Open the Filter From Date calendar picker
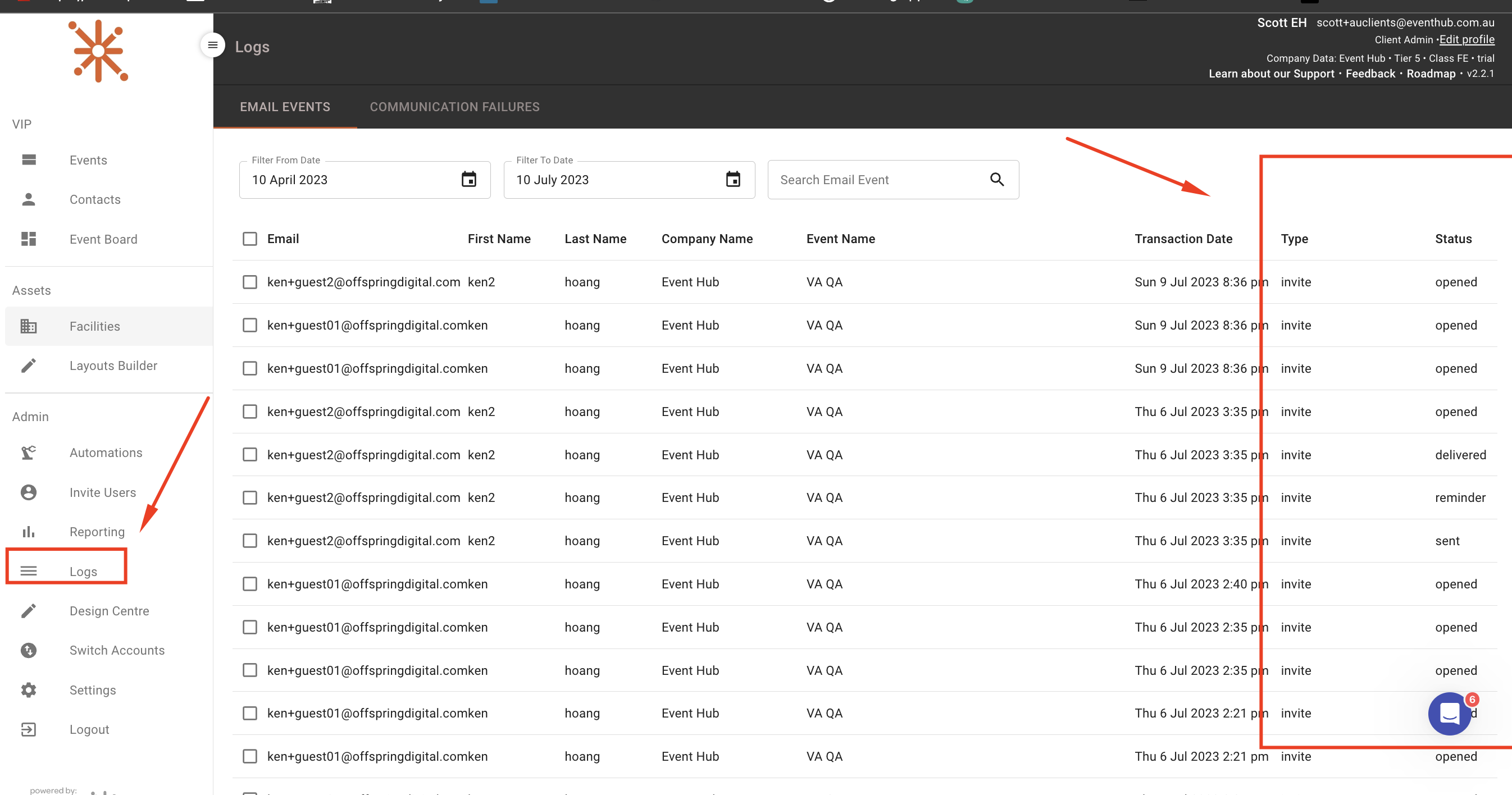 (468, 180)
